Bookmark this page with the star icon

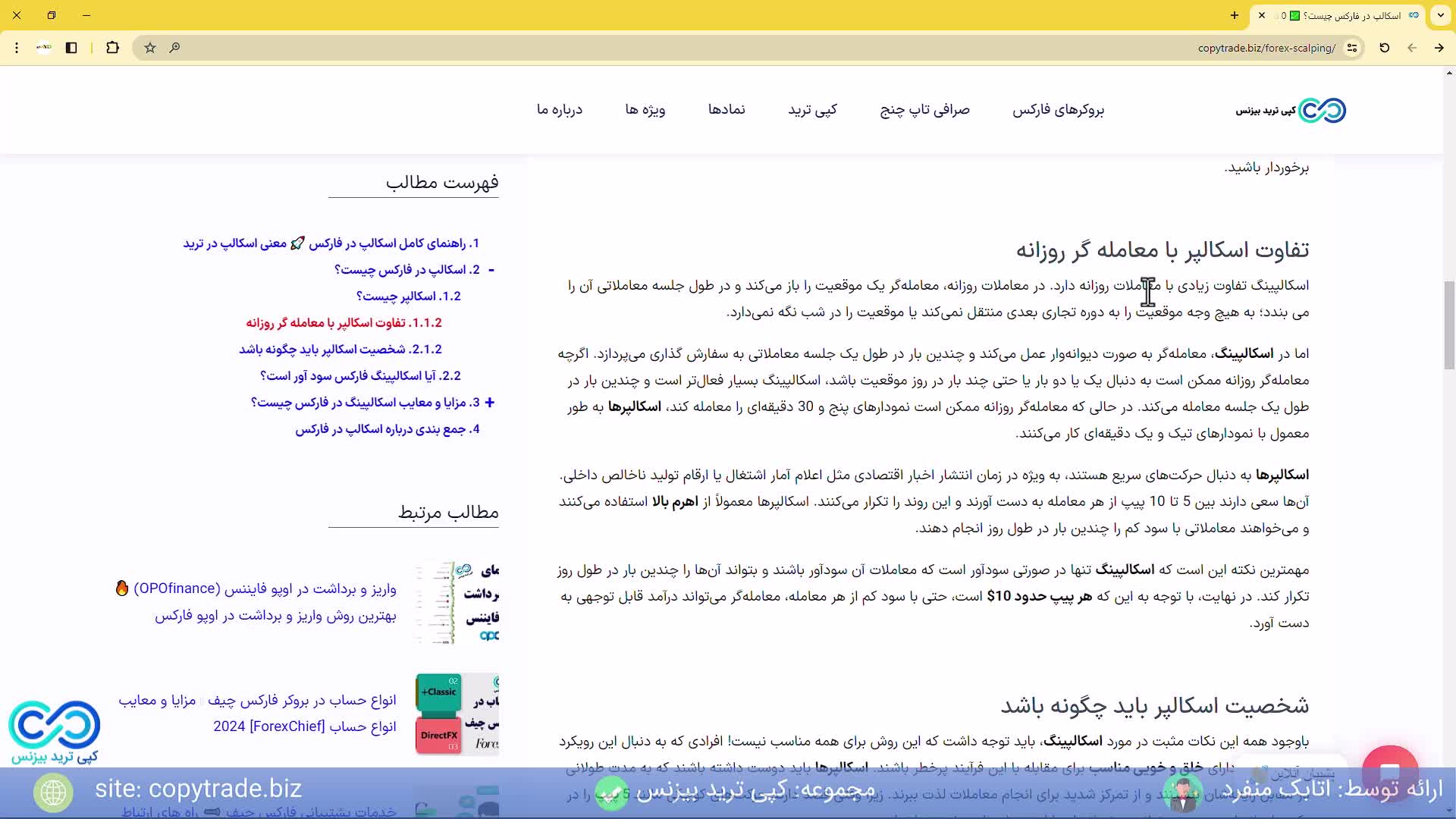point(149,48)
